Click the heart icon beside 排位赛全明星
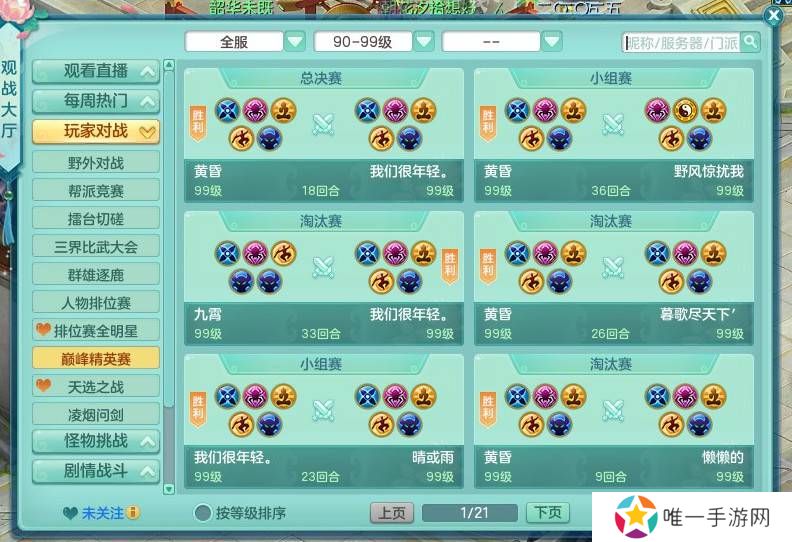The height and width of the screenshot is (542, 792). 44,330
